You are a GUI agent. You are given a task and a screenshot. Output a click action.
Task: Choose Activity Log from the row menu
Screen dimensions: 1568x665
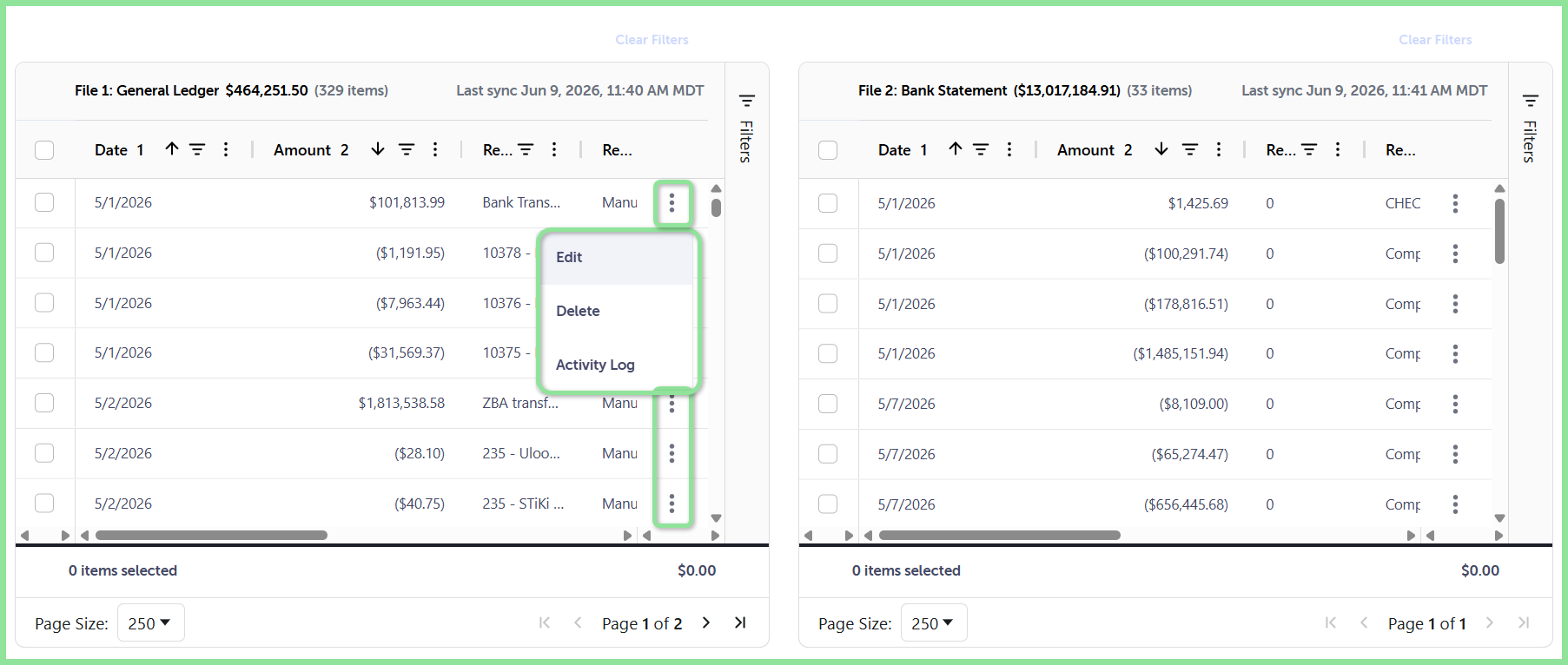(x=618, y=365)
